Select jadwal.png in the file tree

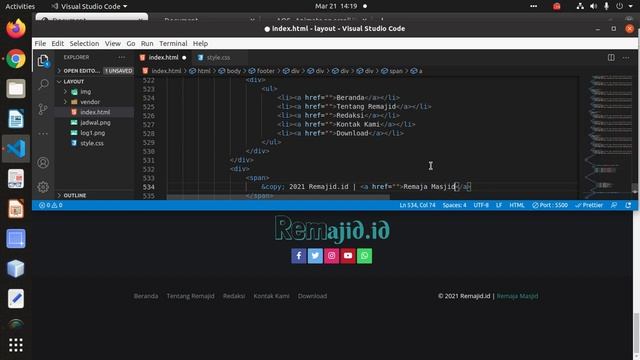pyautogui.click(x=94, y=122)
